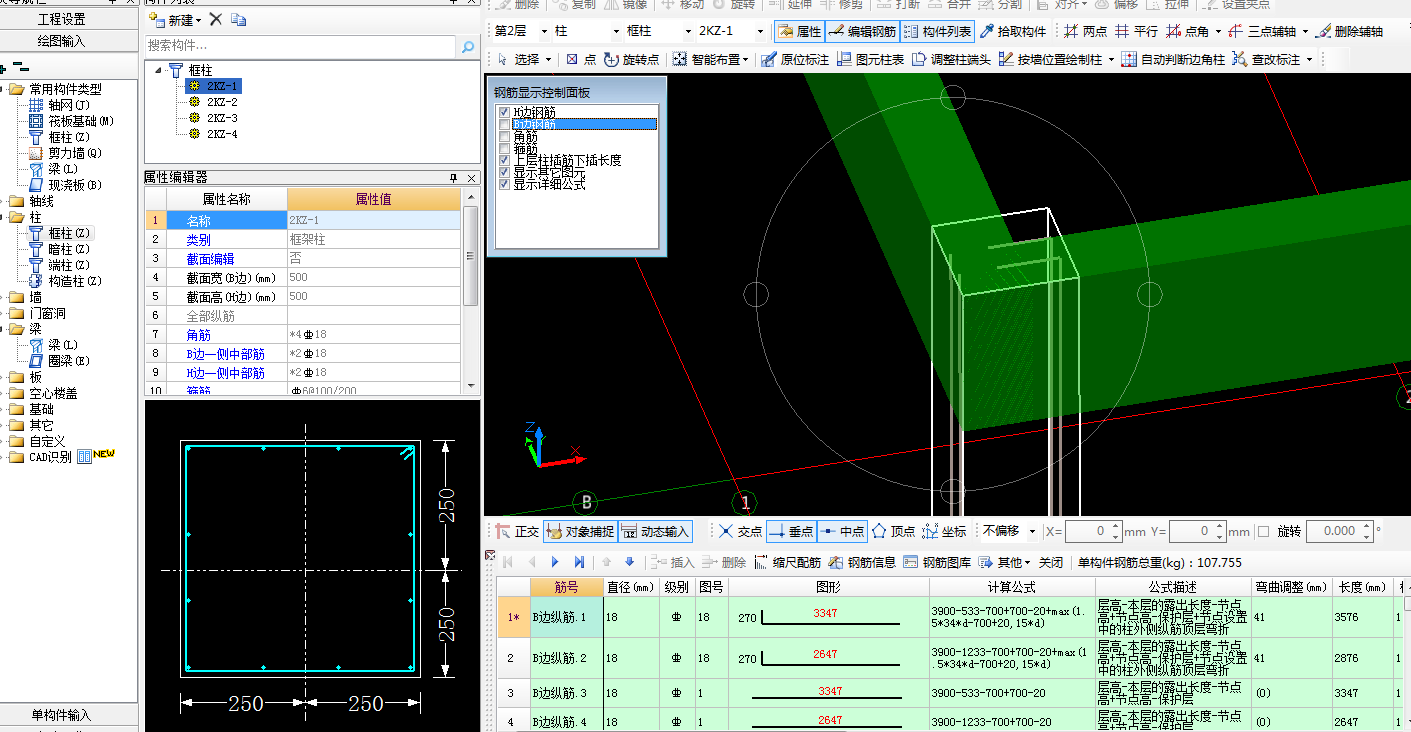Choose the 平行 parallel axis tool
This screenshot has height=732, width=1411.
(x=1136, y=32)
